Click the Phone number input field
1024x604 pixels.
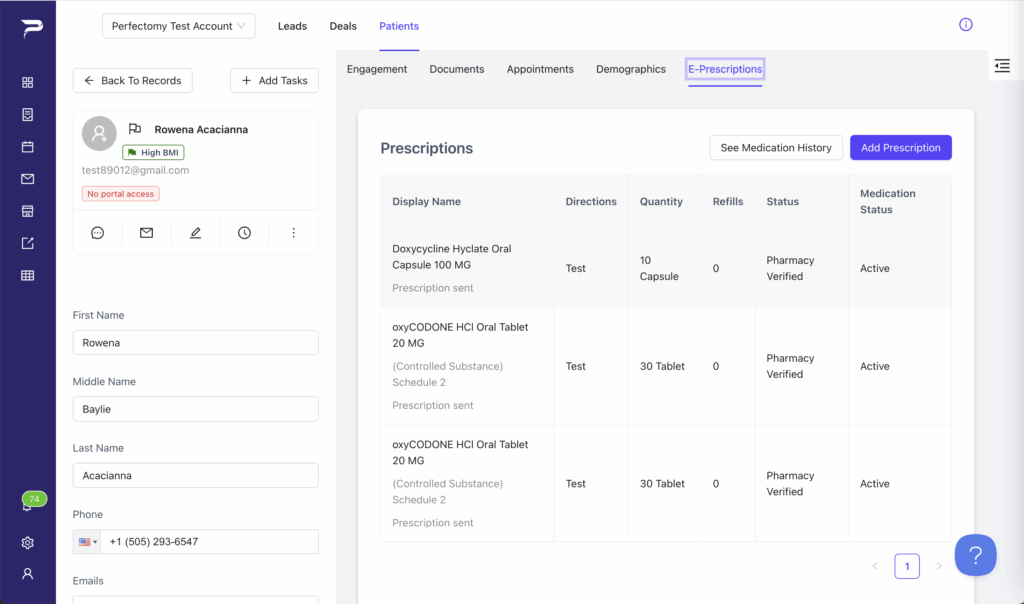(x=210, y=542)
